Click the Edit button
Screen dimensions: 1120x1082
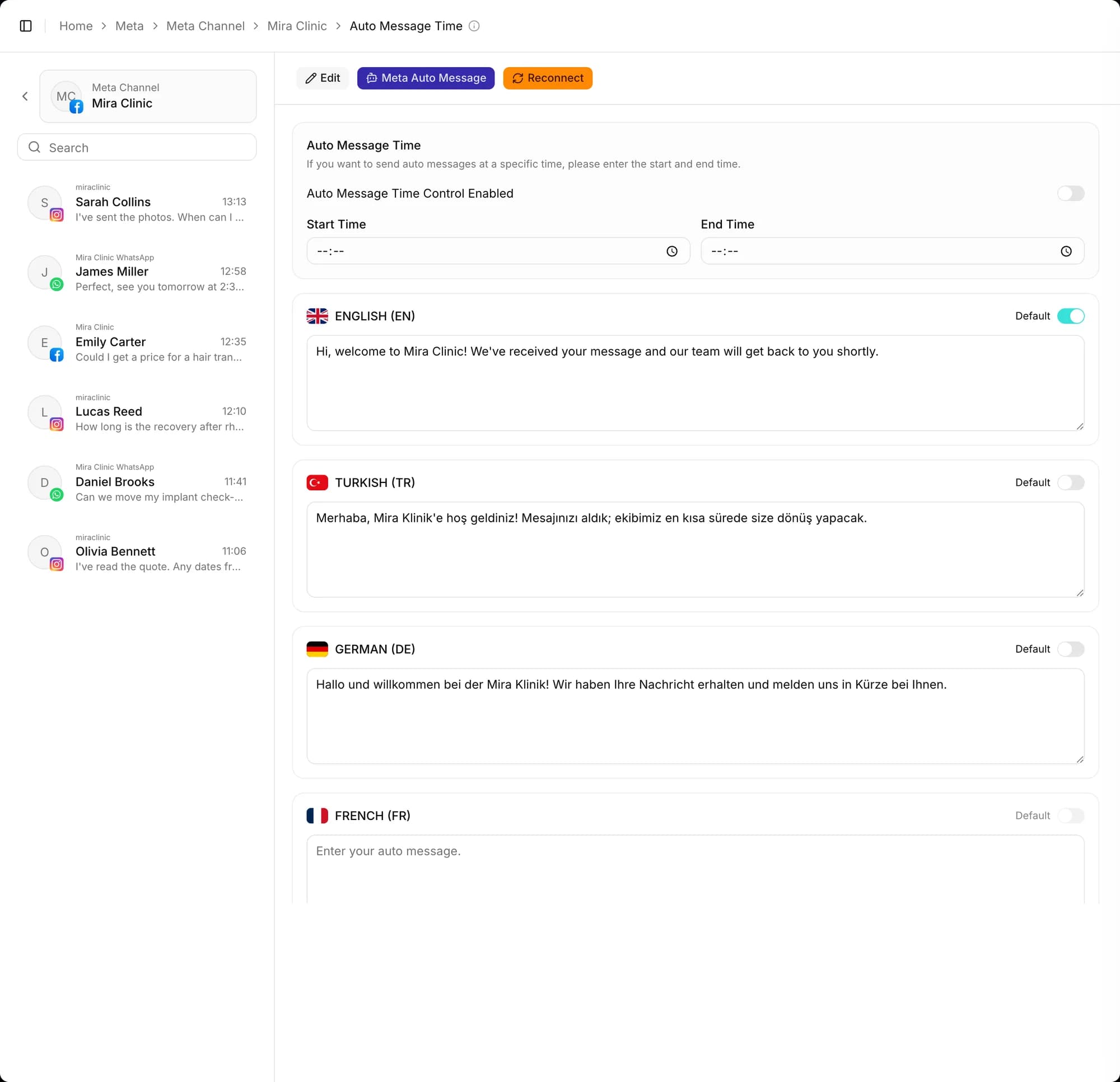pos(323,78)
